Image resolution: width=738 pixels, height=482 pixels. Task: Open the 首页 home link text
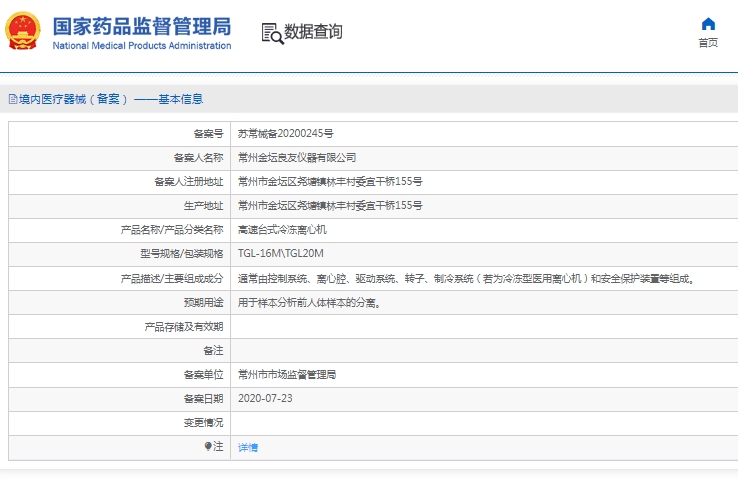(x=708, y=43)
